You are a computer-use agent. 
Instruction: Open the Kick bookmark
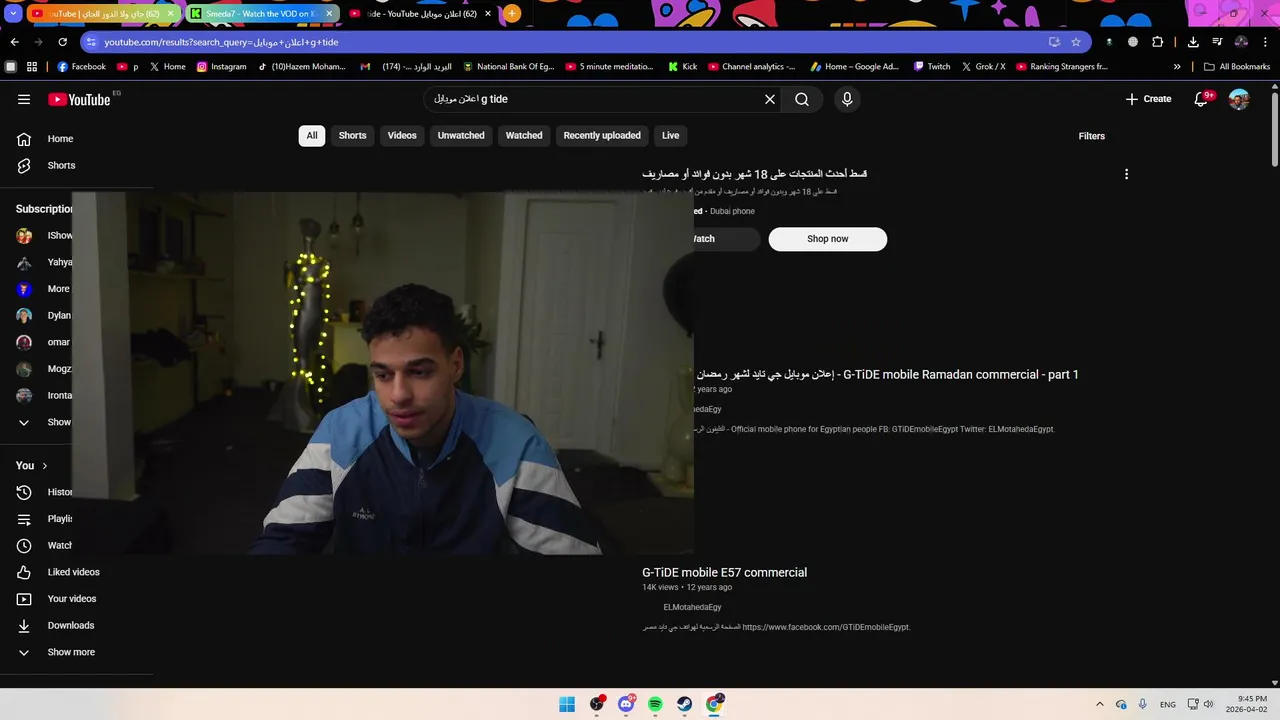(x=683, y=67)
